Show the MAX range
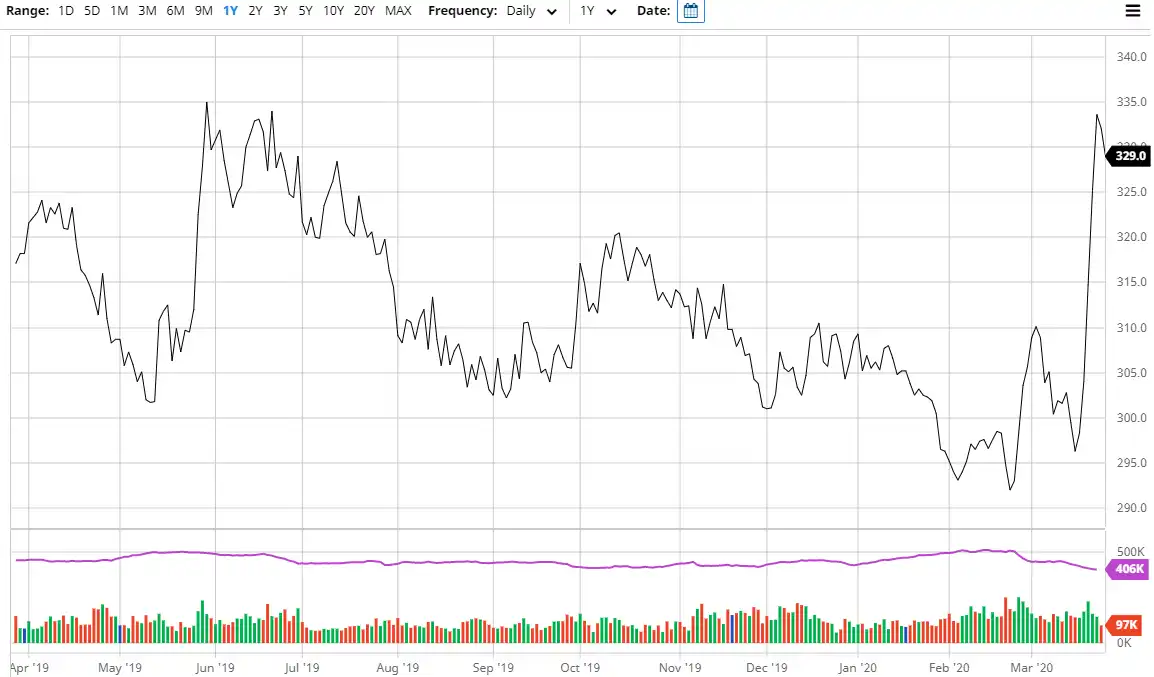 click(398, 11)
